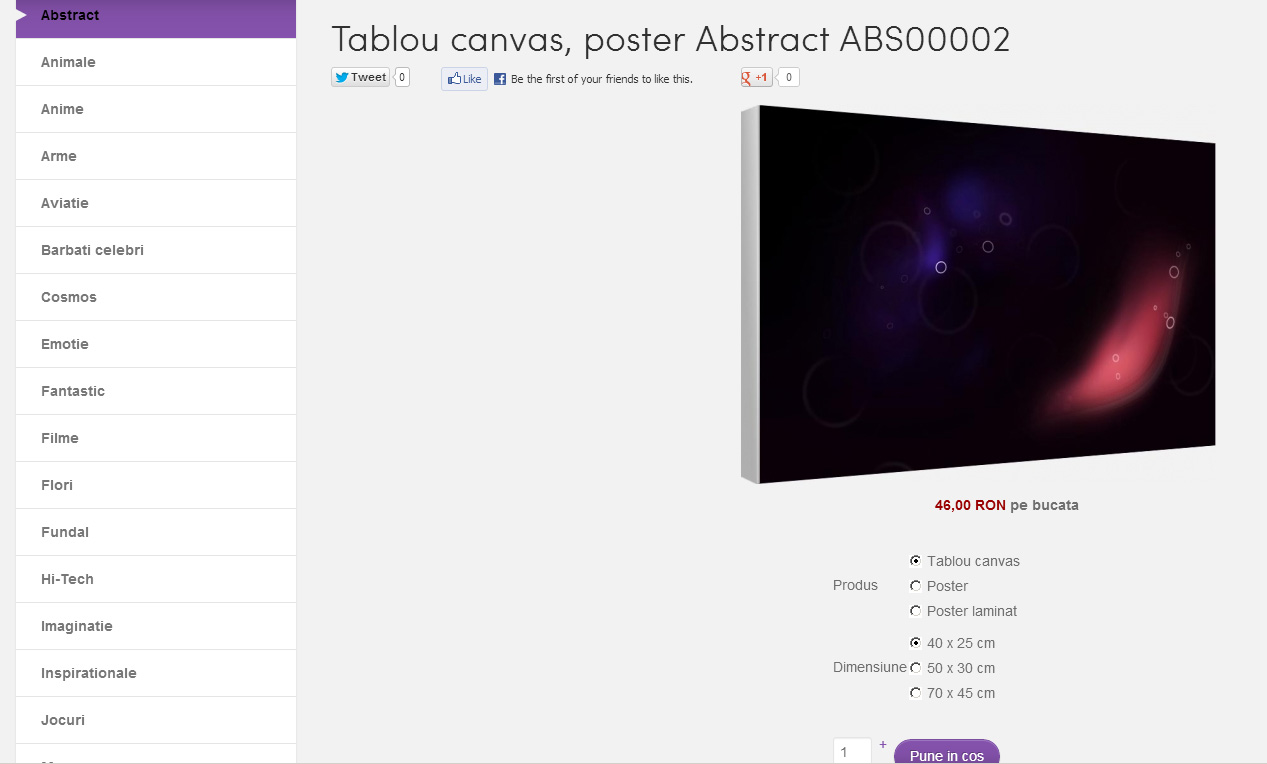Click the Facebook Like button
Viewport: 1267px width, 764px height.
464,79
